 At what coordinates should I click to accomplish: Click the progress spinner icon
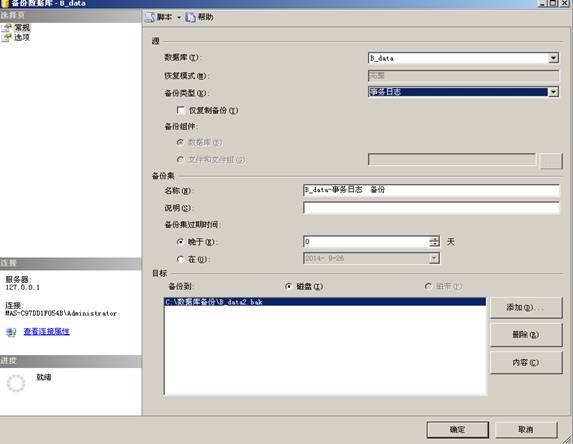pos(16,383)
